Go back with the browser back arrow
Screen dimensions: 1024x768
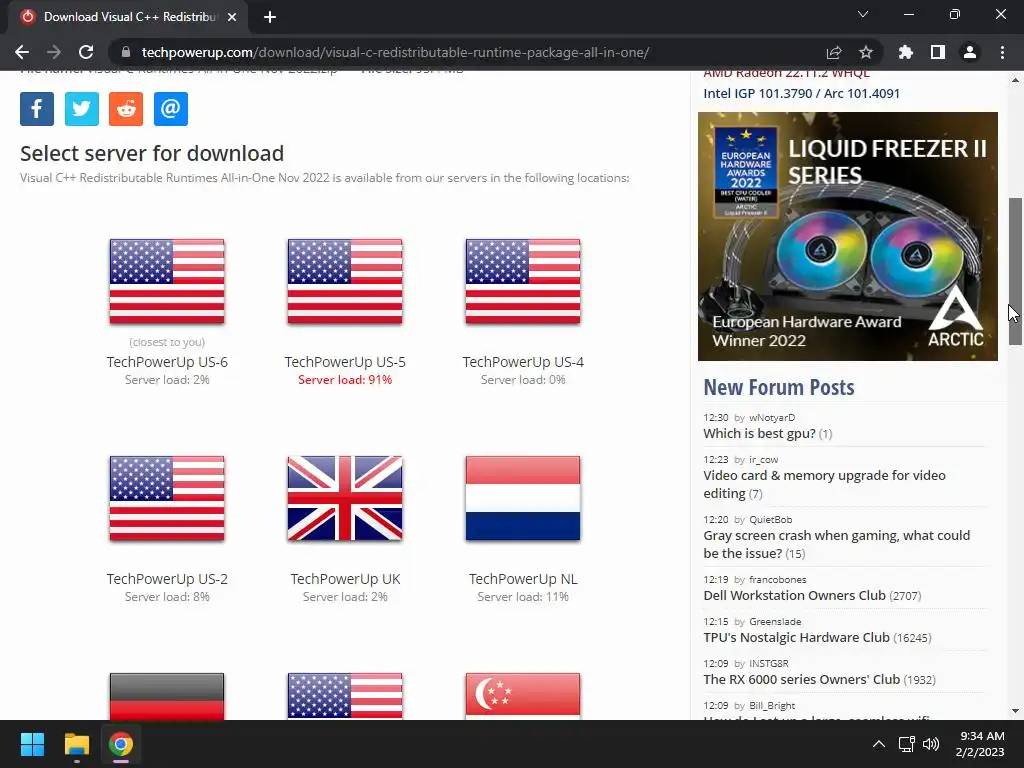pos(22,52)
